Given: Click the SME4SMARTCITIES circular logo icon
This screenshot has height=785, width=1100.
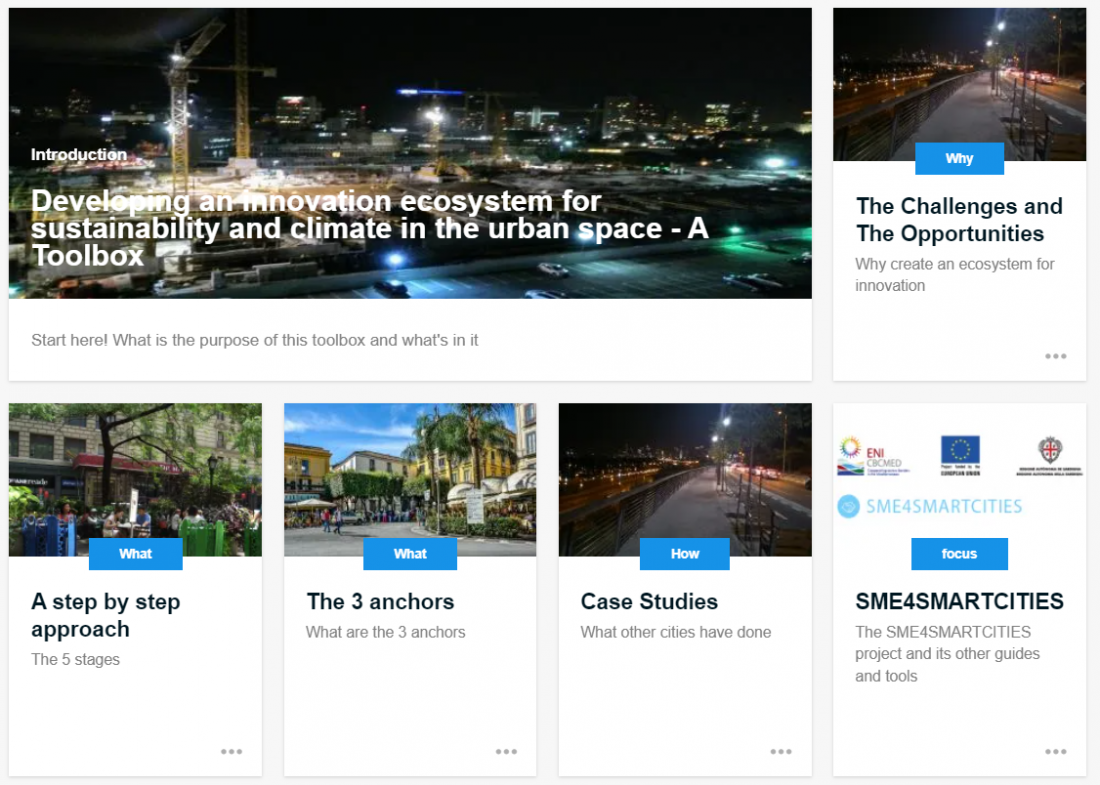Looking at the screenshot, I should tap(848, 506).
